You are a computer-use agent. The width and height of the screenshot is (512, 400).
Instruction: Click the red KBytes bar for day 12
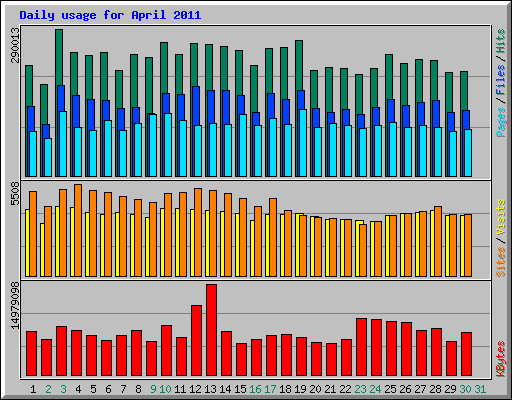(x=196, y=340)
